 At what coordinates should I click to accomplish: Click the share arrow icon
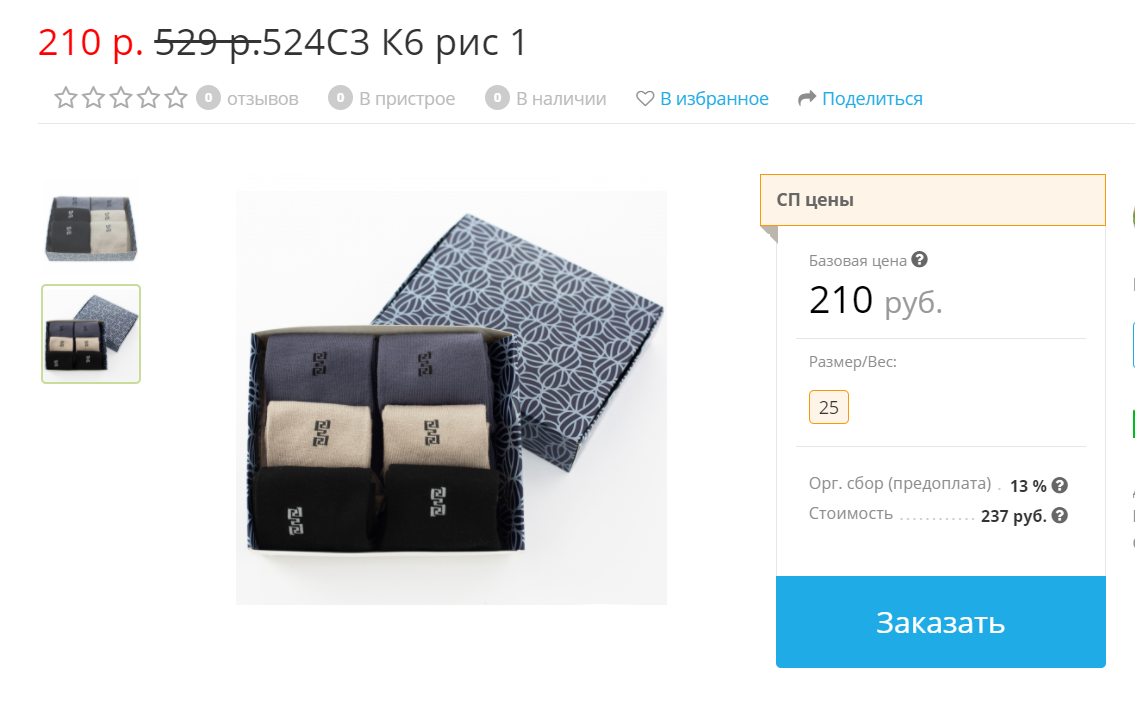pyautogui.click(x=807, y=98)
